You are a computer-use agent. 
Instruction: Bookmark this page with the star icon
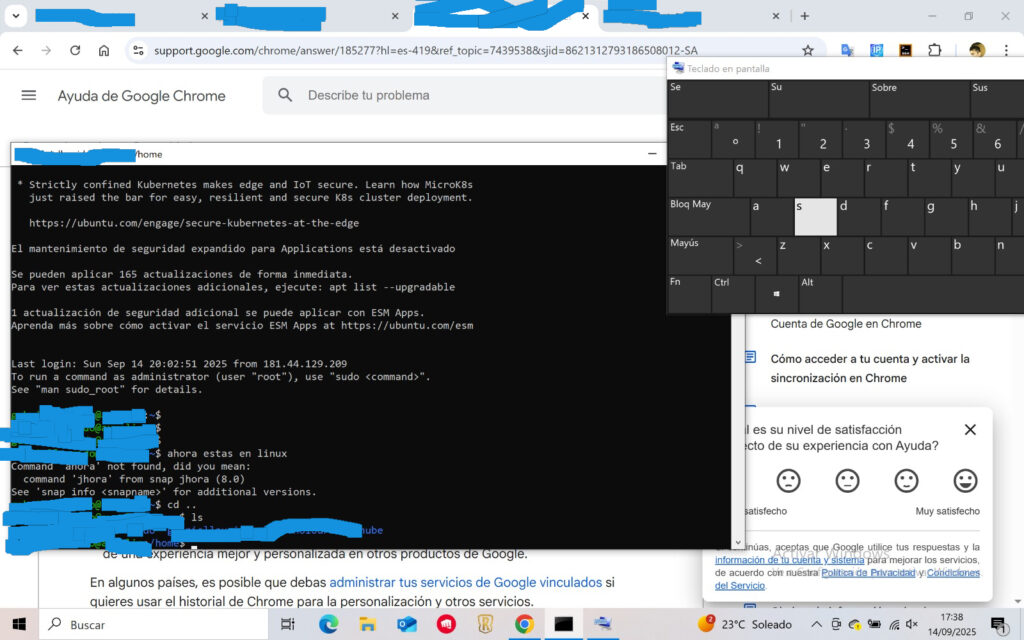point(808,50)
